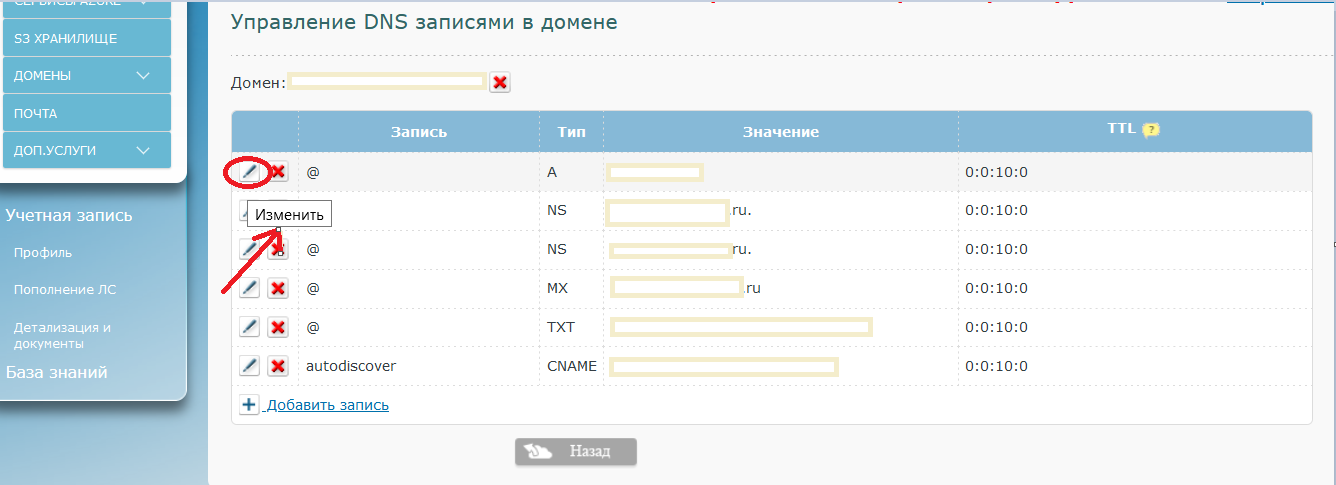
Task: Clear the selected domain with the red X
Action: (500, 83)
